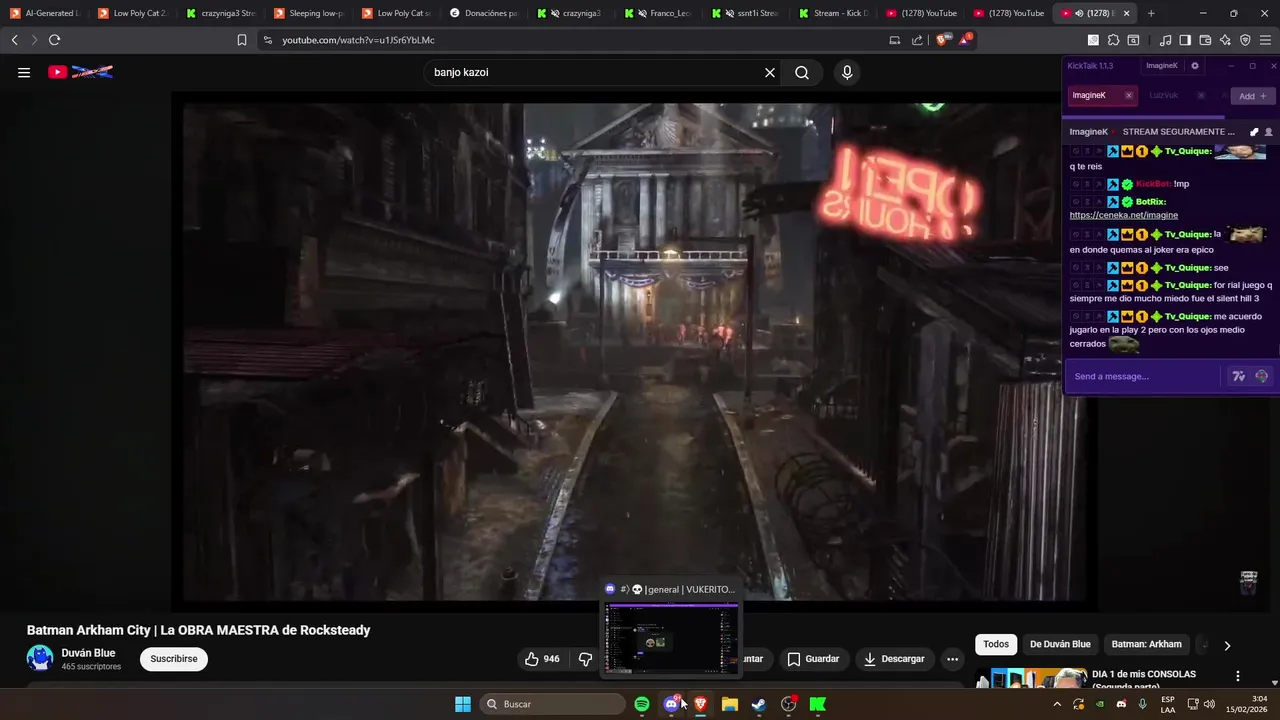Select the 'Batman: Arkham' filter chip
The height and width of the screenshot is (720, 1280).
pyautogui.click(x=1147, y=644)
